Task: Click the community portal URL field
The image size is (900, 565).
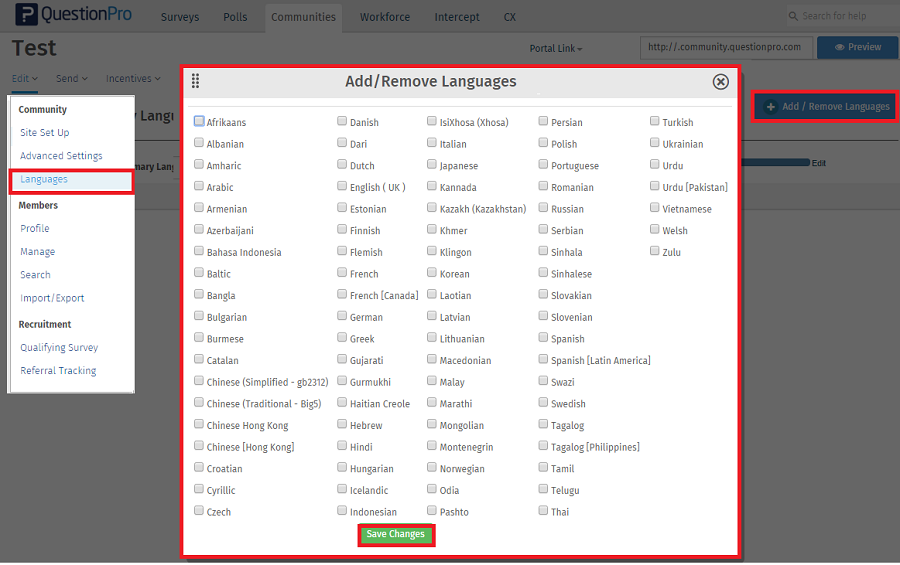Action: (726, 48)
